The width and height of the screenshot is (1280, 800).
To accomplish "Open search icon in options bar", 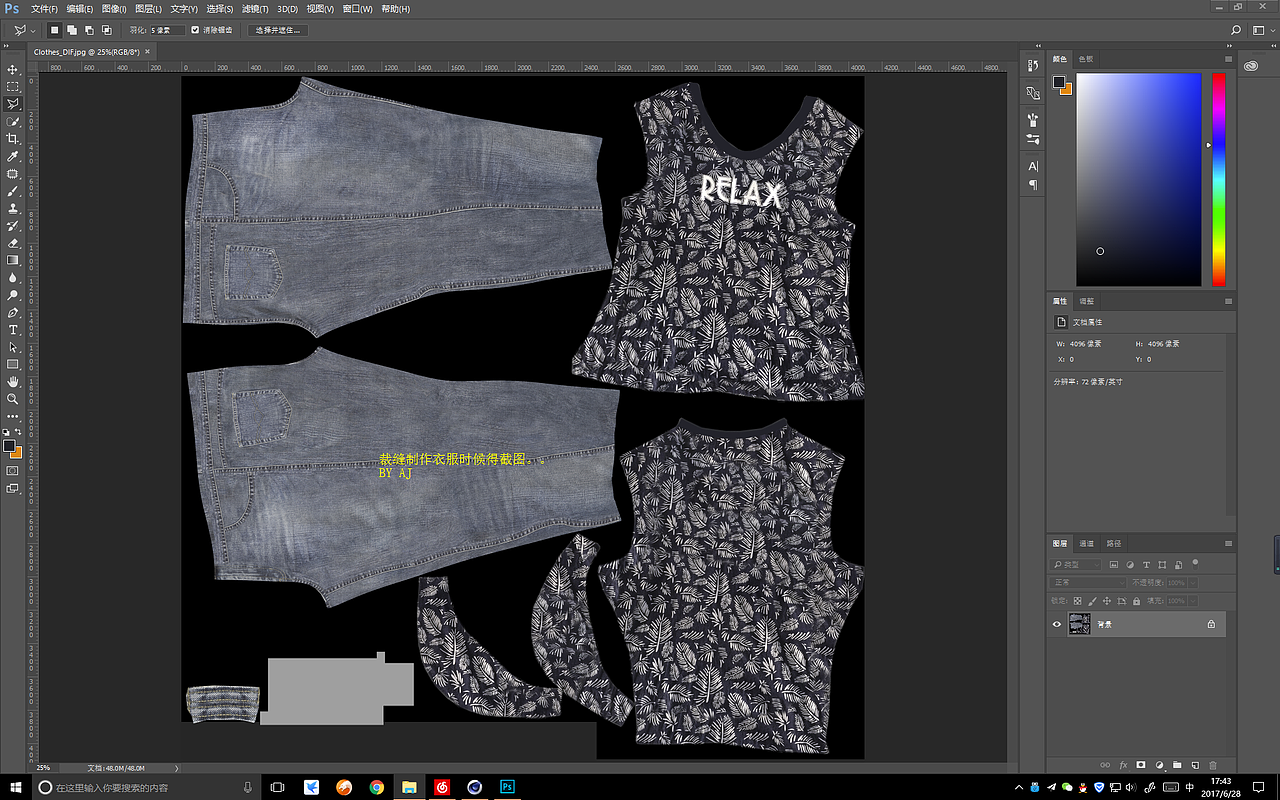I will click(1236, 31).
